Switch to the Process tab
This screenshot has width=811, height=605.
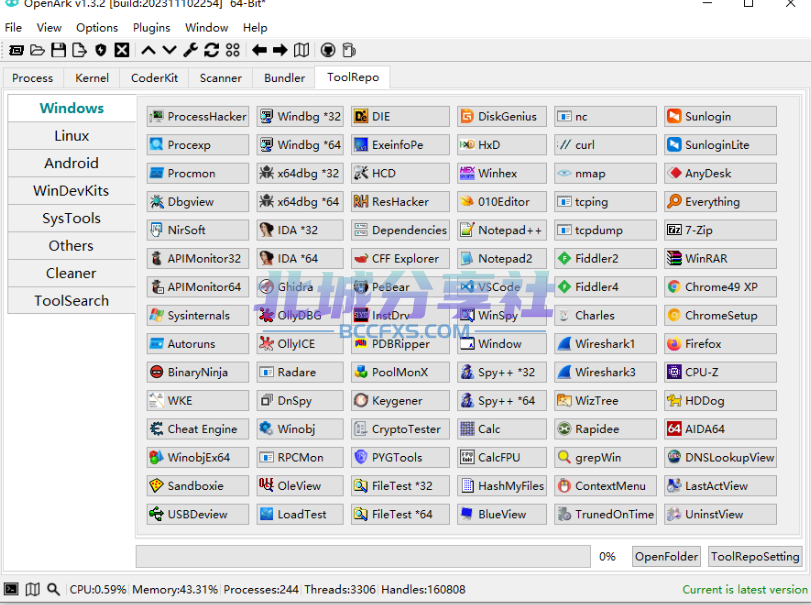pos(33,78)
